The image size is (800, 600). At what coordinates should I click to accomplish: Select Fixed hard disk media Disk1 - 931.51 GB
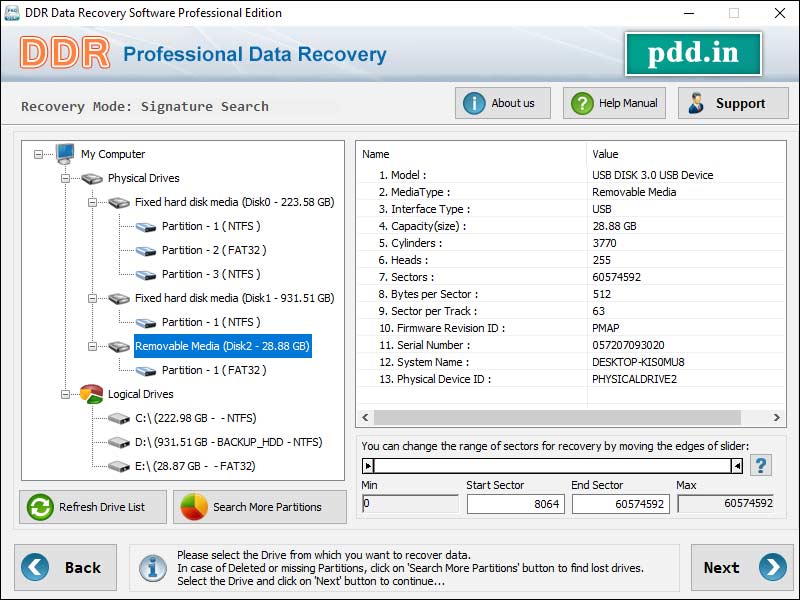[235, 298]
